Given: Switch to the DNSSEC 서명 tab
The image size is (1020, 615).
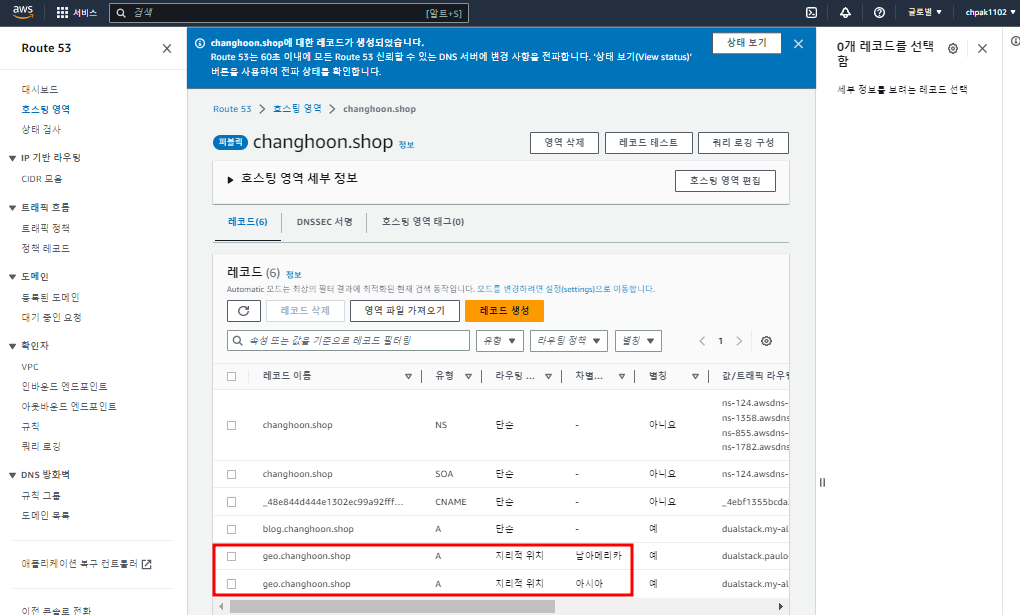Looking at the screenshot, I should [x=324, y=222].
